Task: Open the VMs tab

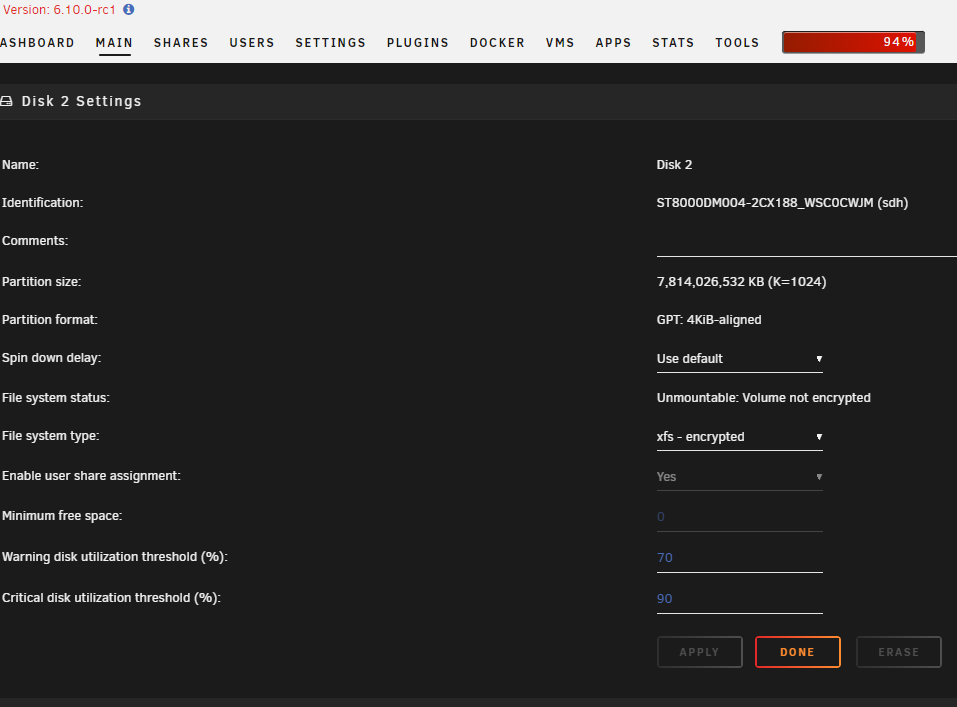Action: 560,43
